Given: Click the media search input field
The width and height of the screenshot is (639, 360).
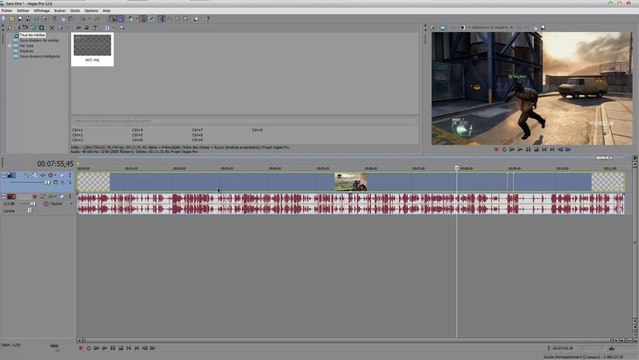Looking at the screenshot, I should pyautogui.click(x=245, y=121).
